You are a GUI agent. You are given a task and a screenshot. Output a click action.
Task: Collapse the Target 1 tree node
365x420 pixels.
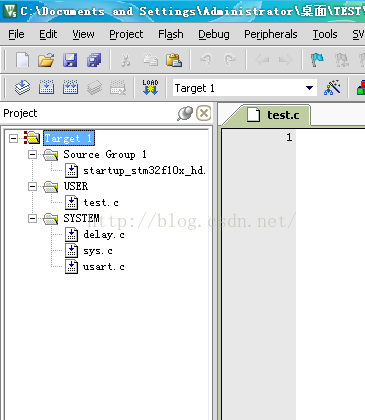pos(13,138)
